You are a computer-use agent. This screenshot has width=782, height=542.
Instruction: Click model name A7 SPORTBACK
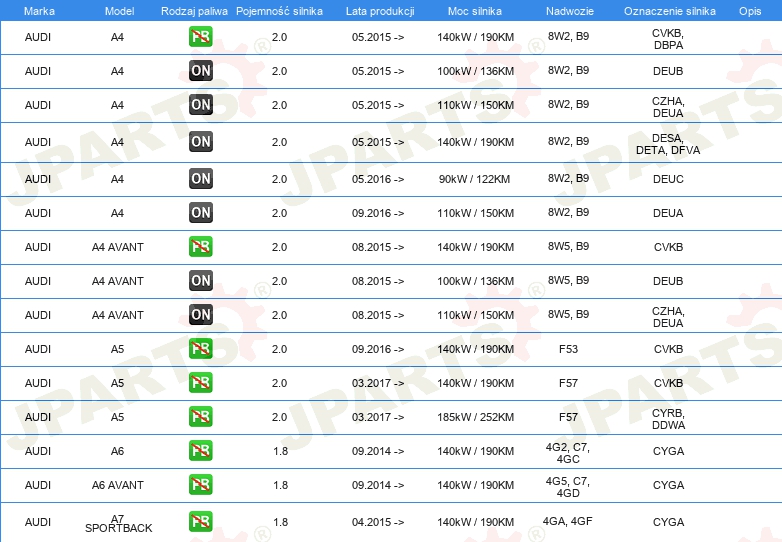point(118,524)
